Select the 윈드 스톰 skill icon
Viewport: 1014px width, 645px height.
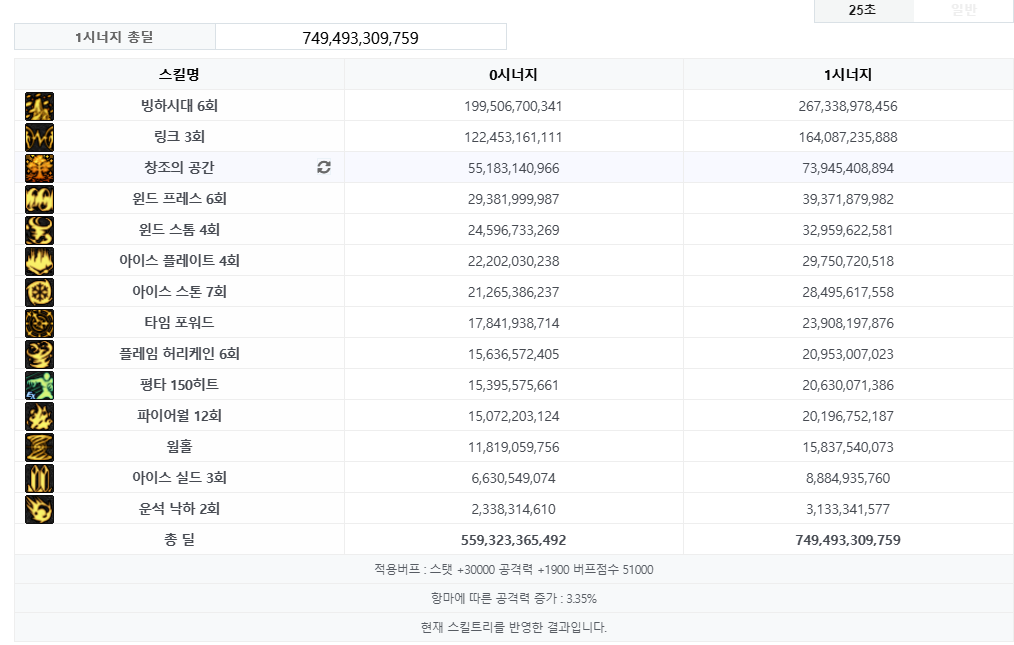[x=39, y=230]
